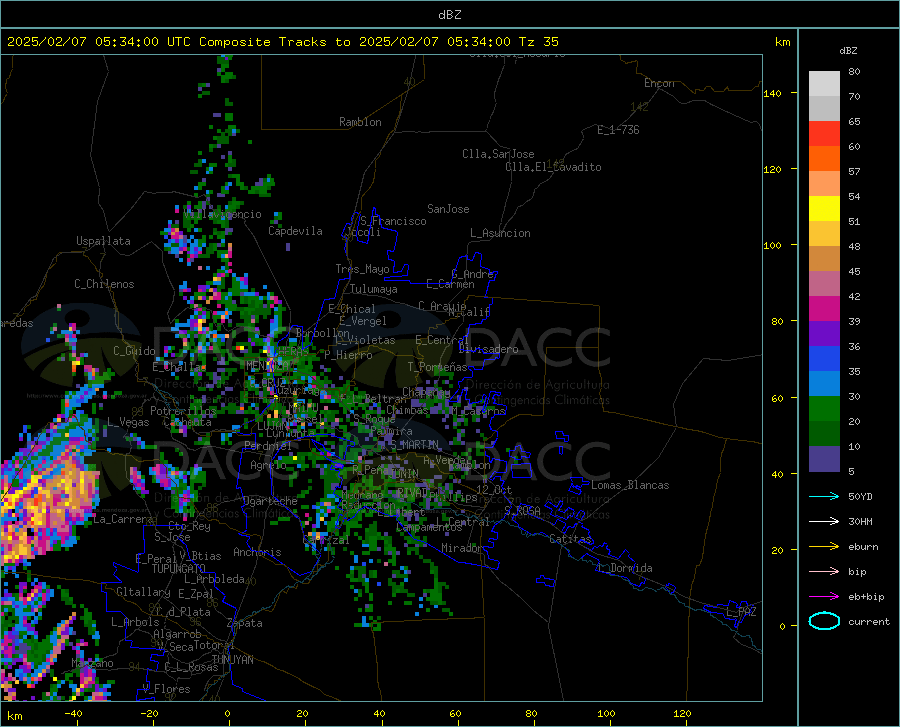Click the pink bip arrow symbol

coord(824,572)
